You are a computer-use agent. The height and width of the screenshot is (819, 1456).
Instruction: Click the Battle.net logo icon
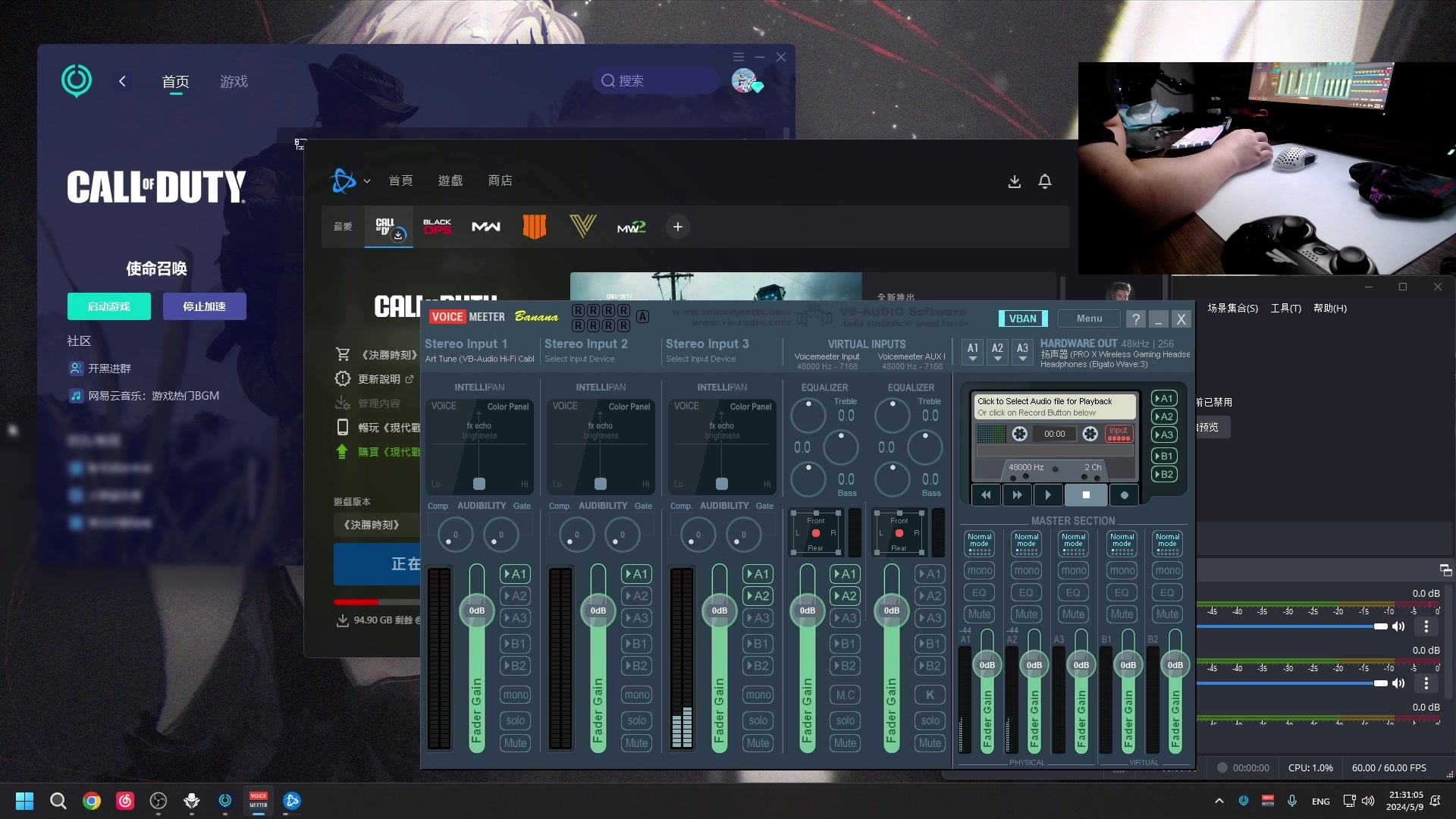tap(343, 180)
